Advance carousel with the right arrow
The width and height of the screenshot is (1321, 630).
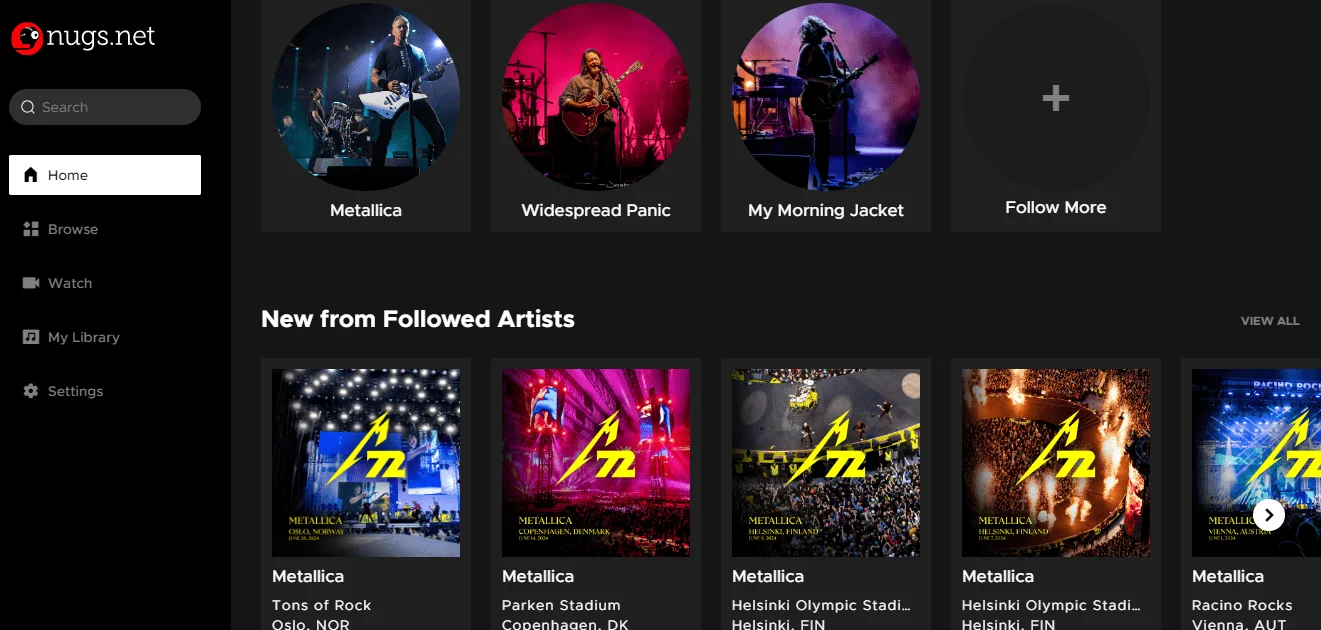tap(1269, 515)
